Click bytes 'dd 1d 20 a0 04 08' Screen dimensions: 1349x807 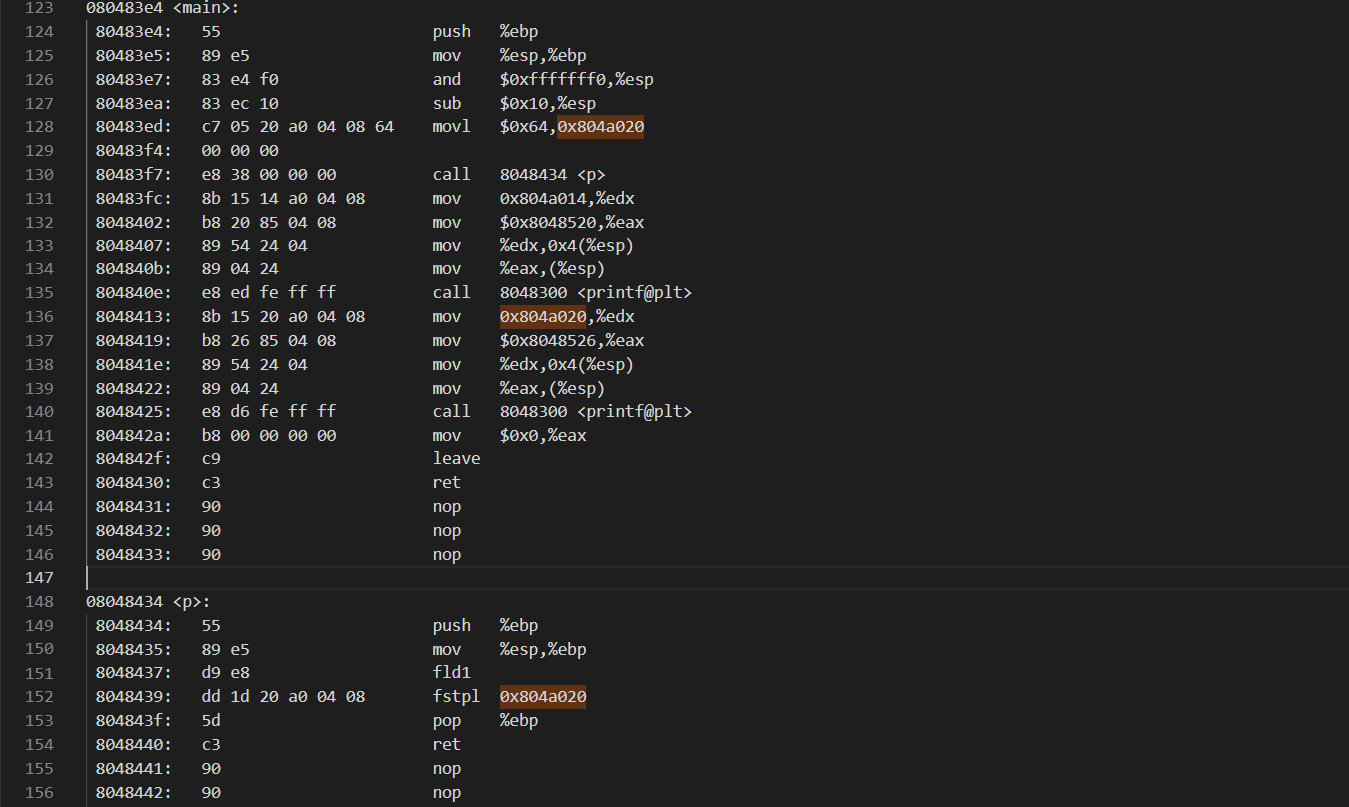pyautogui.click(x=283, y=697)
